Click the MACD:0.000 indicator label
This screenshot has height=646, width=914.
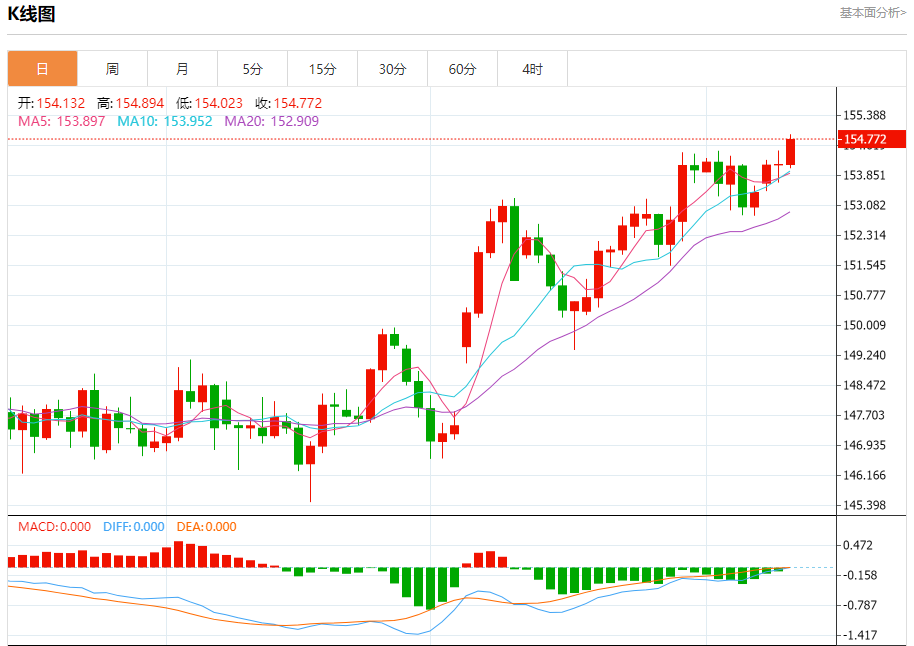point(54,527)
